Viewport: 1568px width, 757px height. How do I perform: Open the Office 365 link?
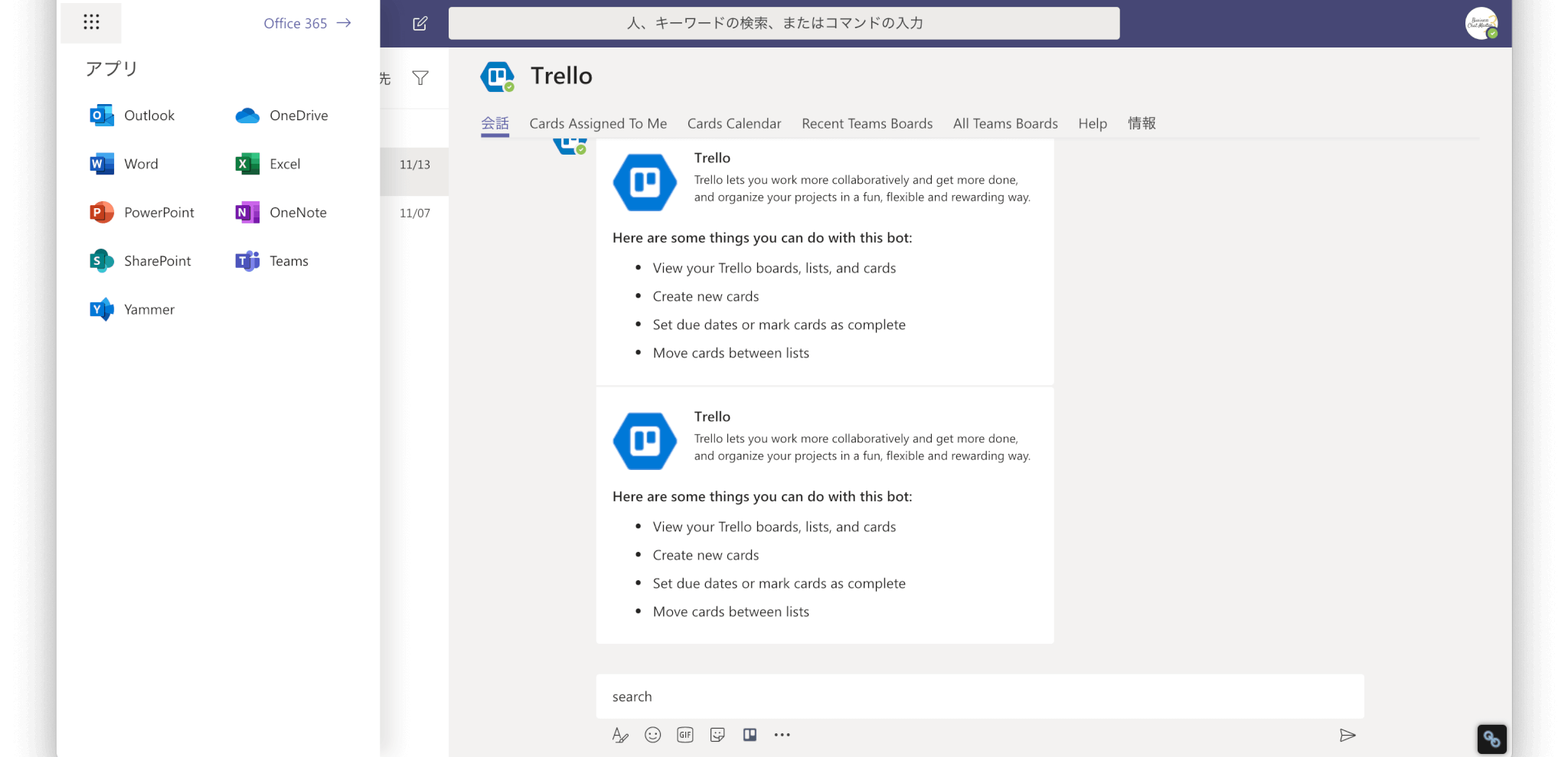point(307,23)
